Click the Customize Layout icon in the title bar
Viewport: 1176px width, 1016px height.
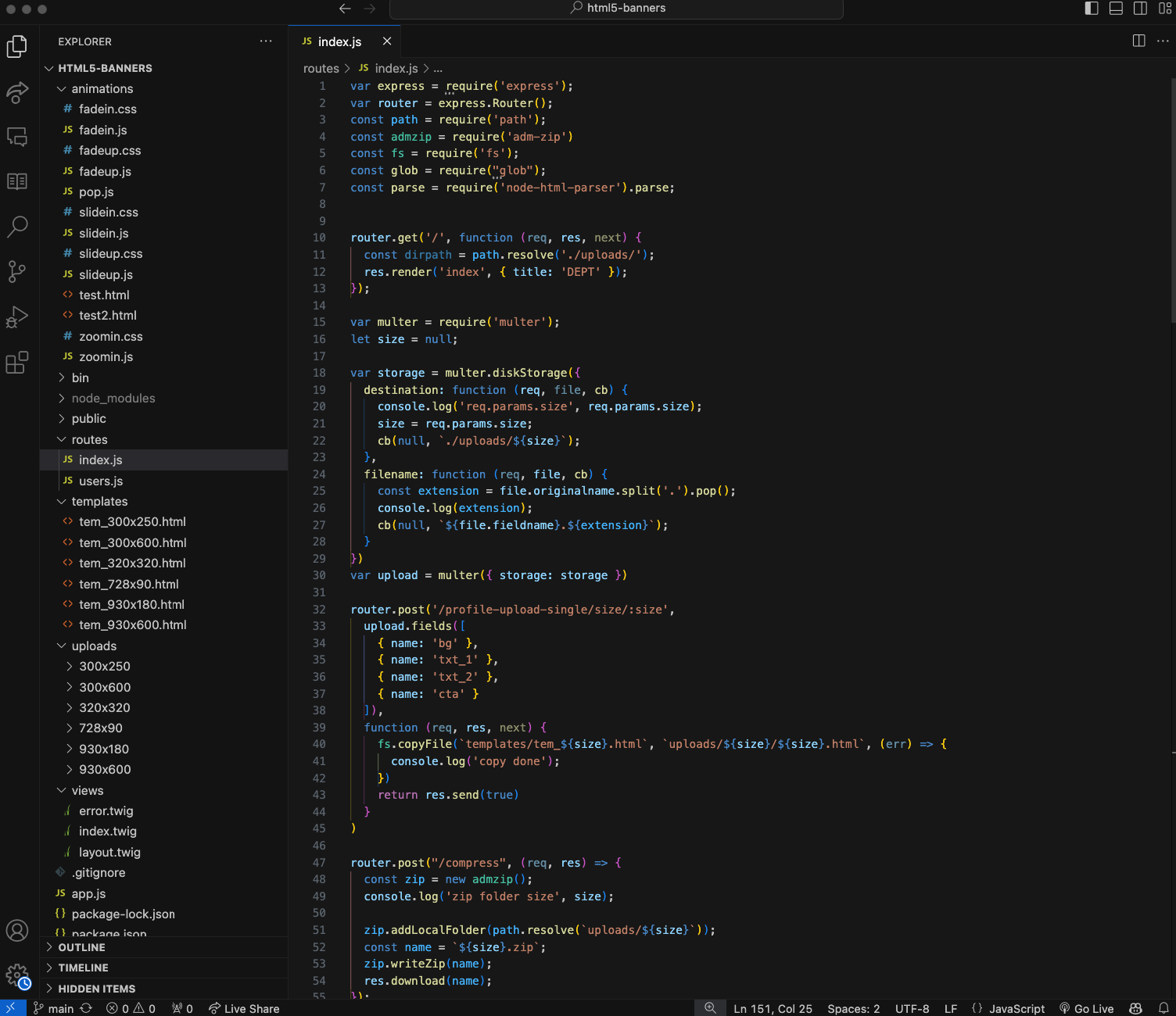[1165, 9]
